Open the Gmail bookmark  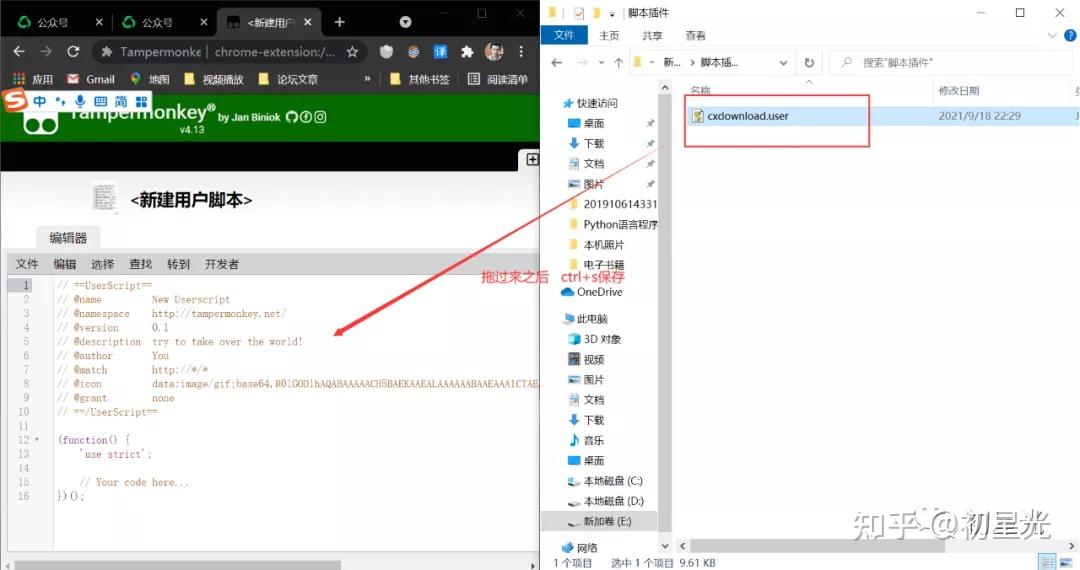click(91, 79)
